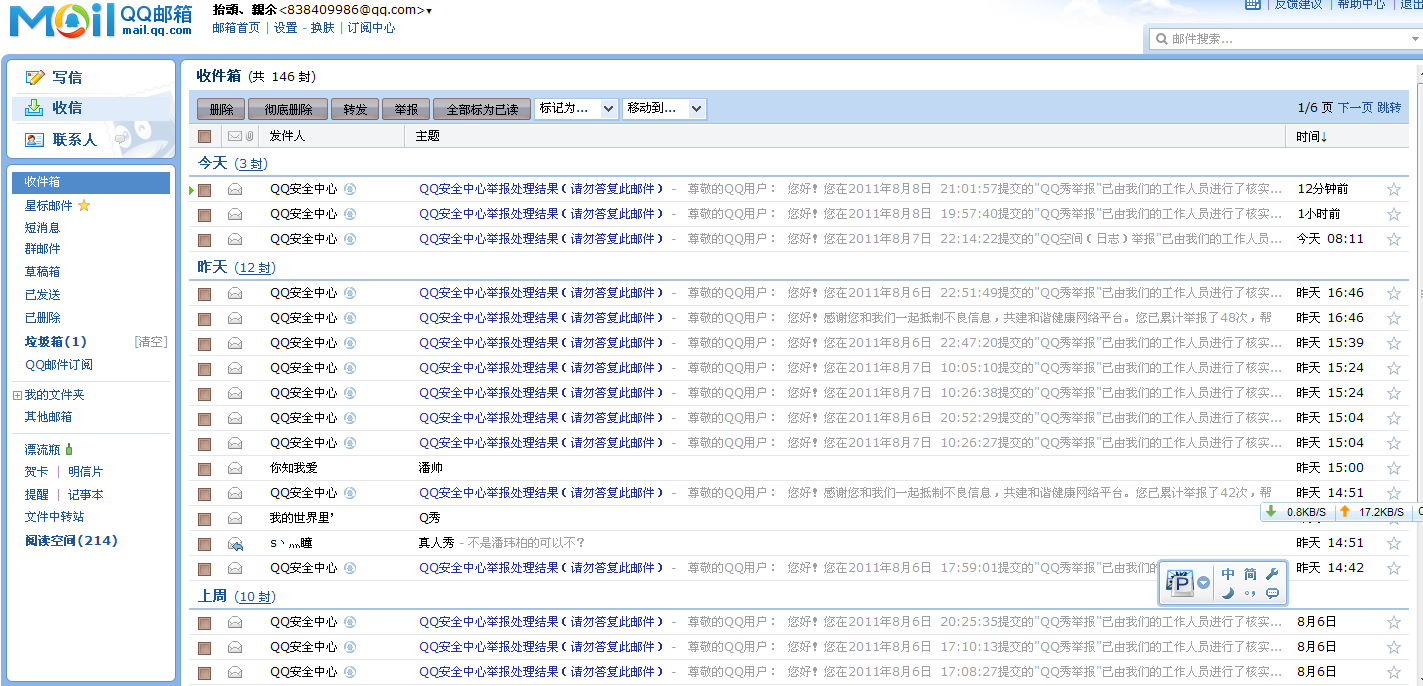The width and height of the screenshot is (1423, 686).
Task: Click the 彻底删除 button
Action: point(288,110)
